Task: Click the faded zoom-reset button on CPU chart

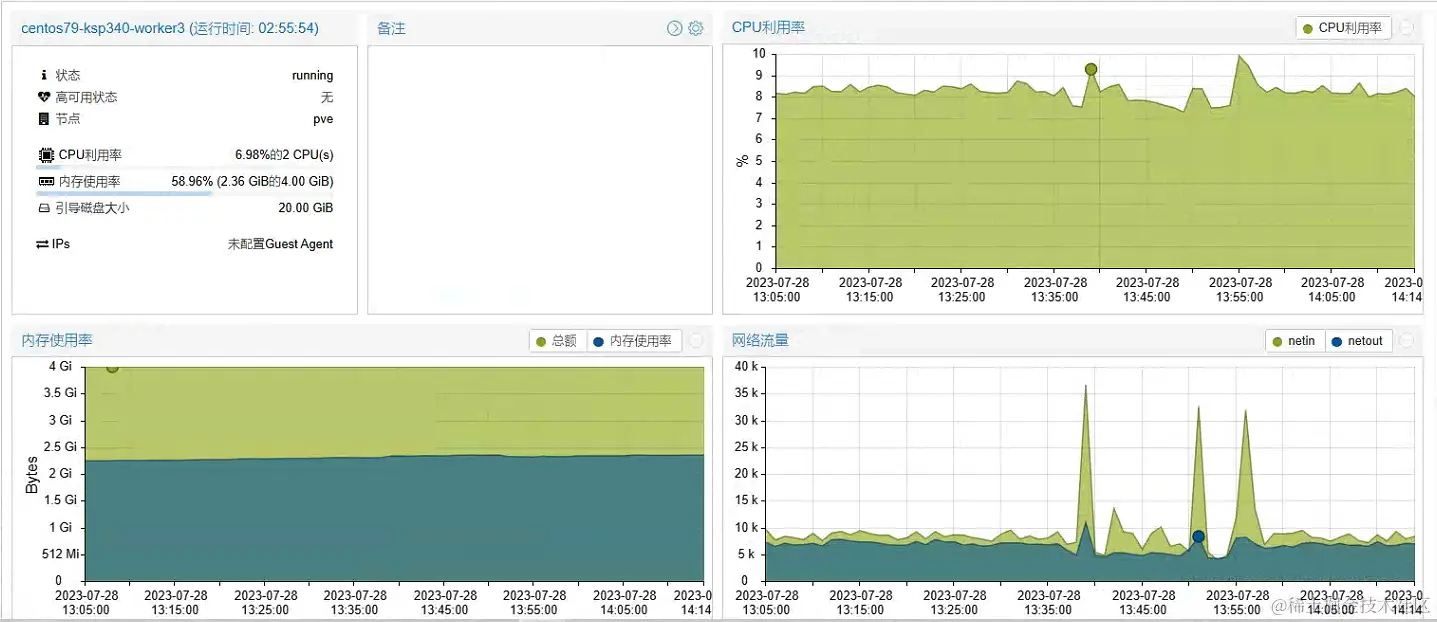Action: (x=1407, y=28)
